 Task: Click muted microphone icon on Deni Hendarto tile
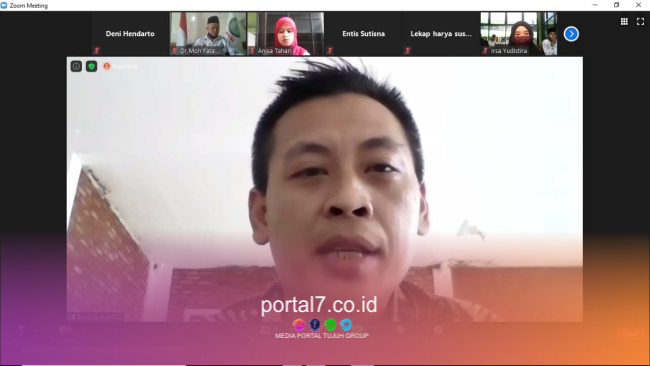tap(97, 51)
